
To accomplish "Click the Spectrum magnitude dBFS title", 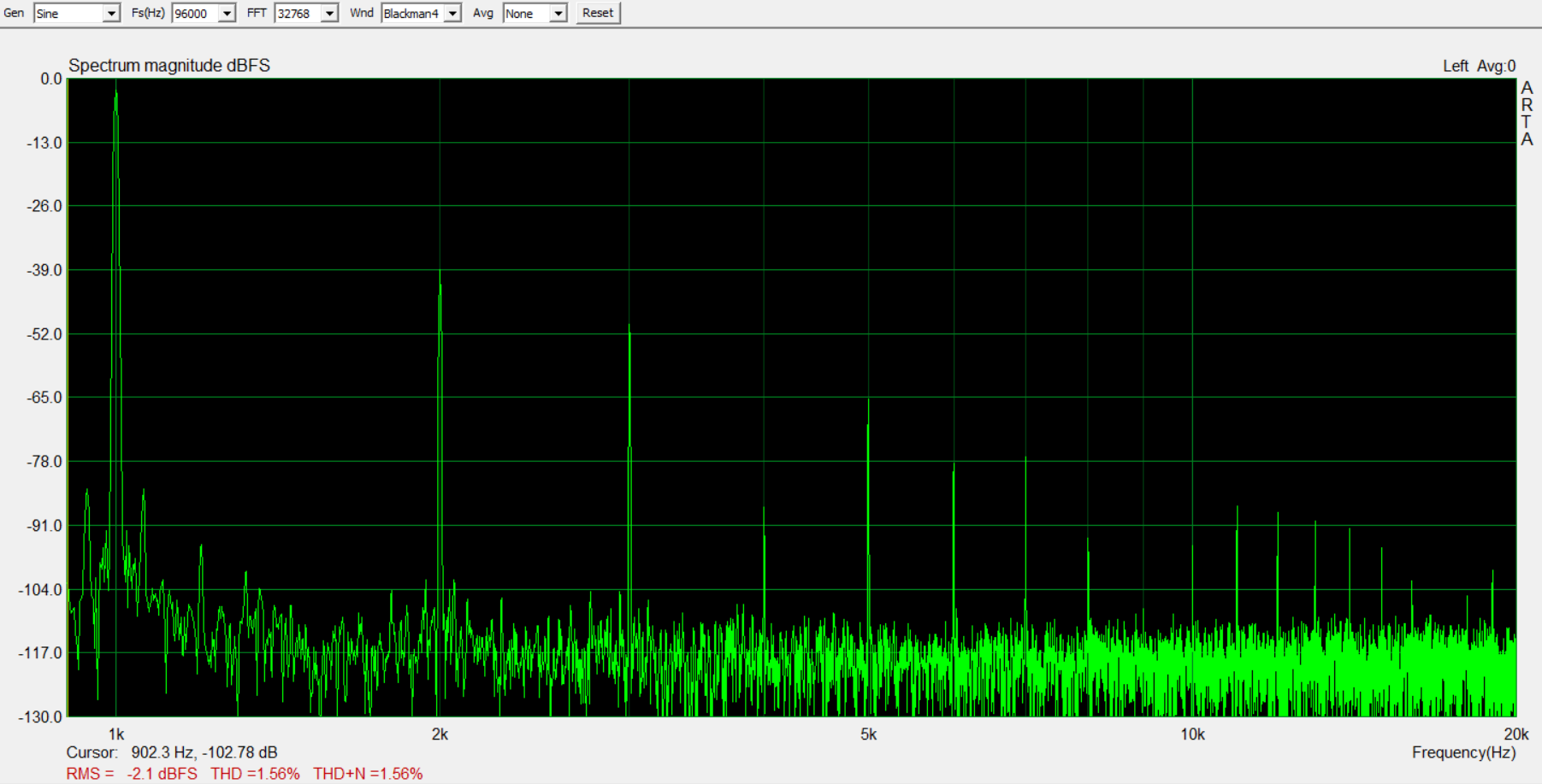I will tap(169, 66).
